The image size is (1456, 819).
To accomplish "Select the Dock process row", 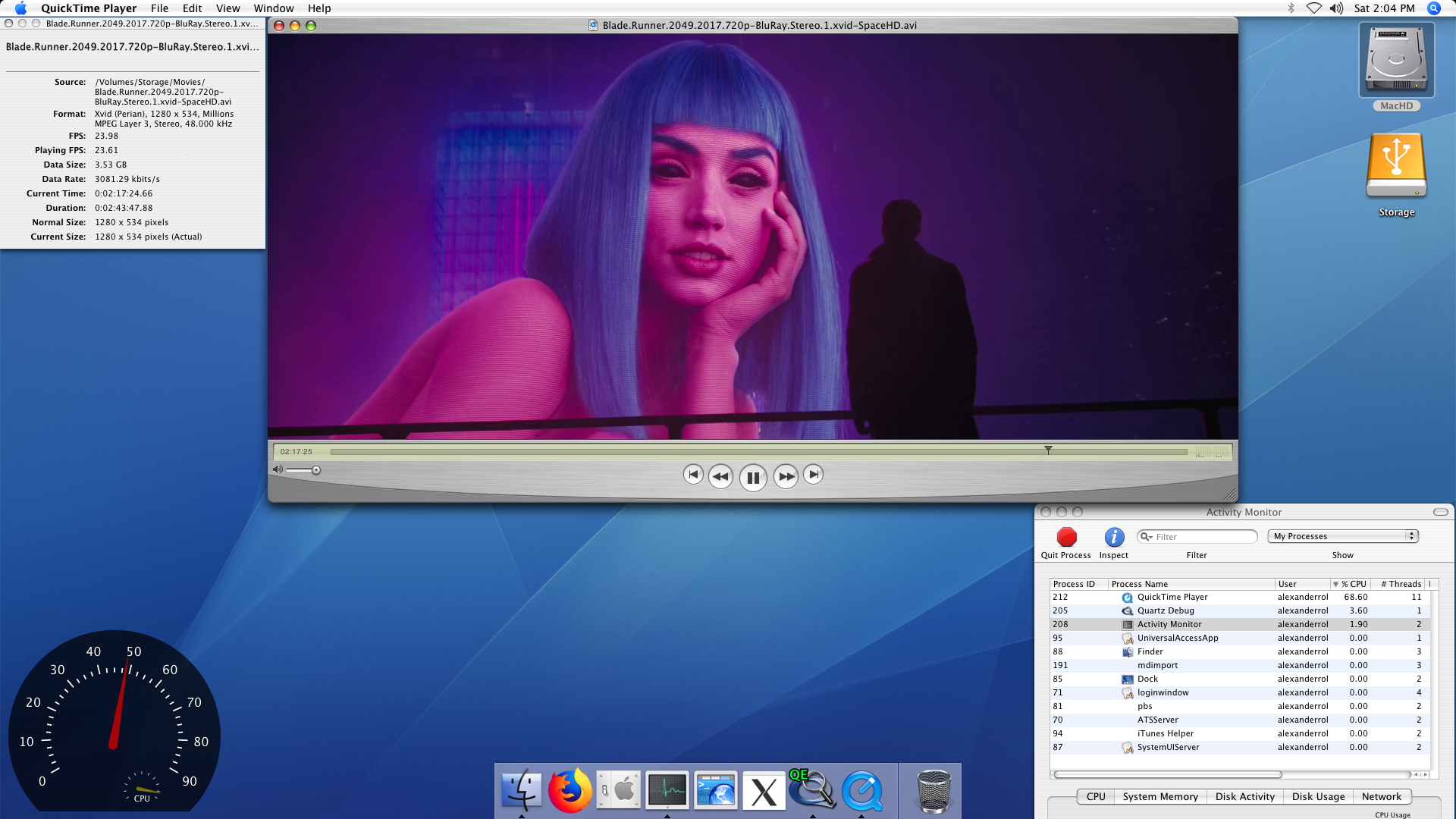I will coord(1240,679).
